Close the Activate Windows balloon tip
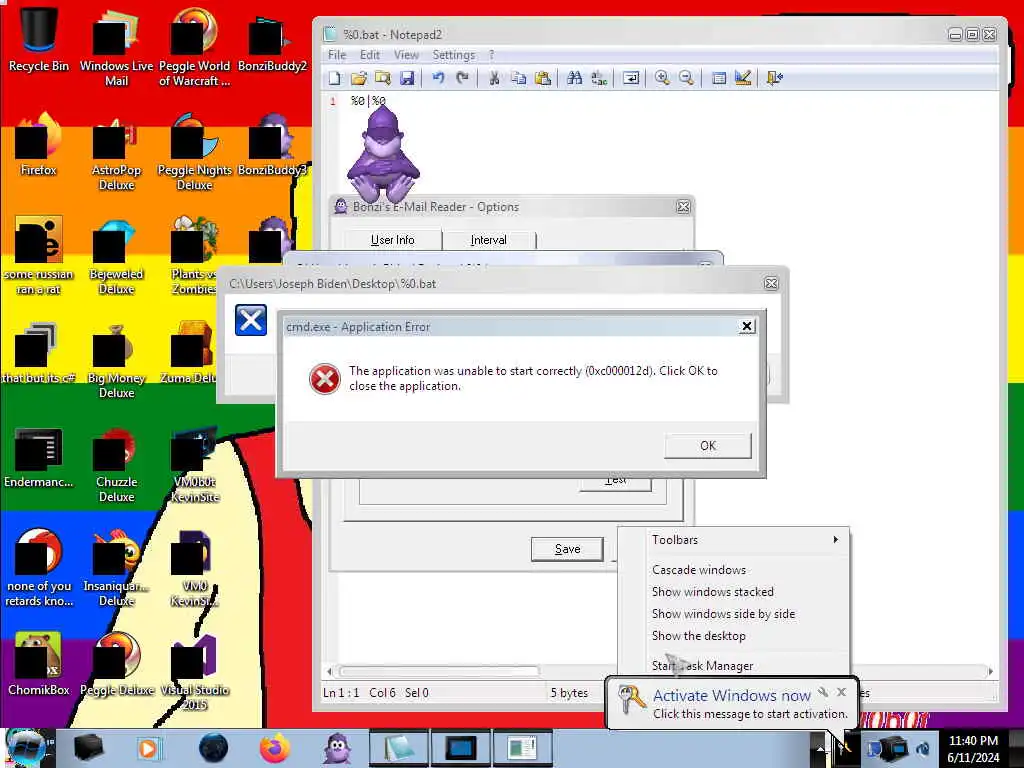1024x768 pixels. (x=841, y=692)
